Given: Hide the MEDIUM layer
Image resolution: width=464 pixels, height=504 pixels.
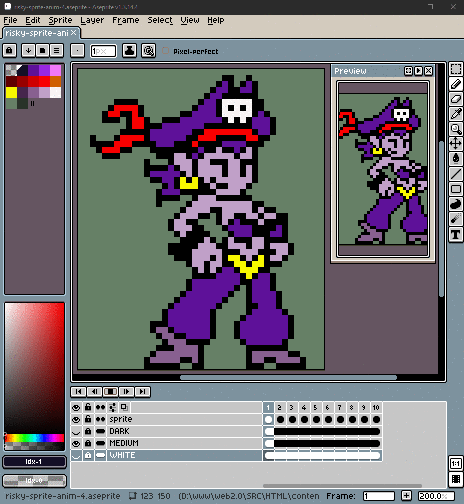Looking at the screenshot, I should pyautogui.click(x=76, y=443).
